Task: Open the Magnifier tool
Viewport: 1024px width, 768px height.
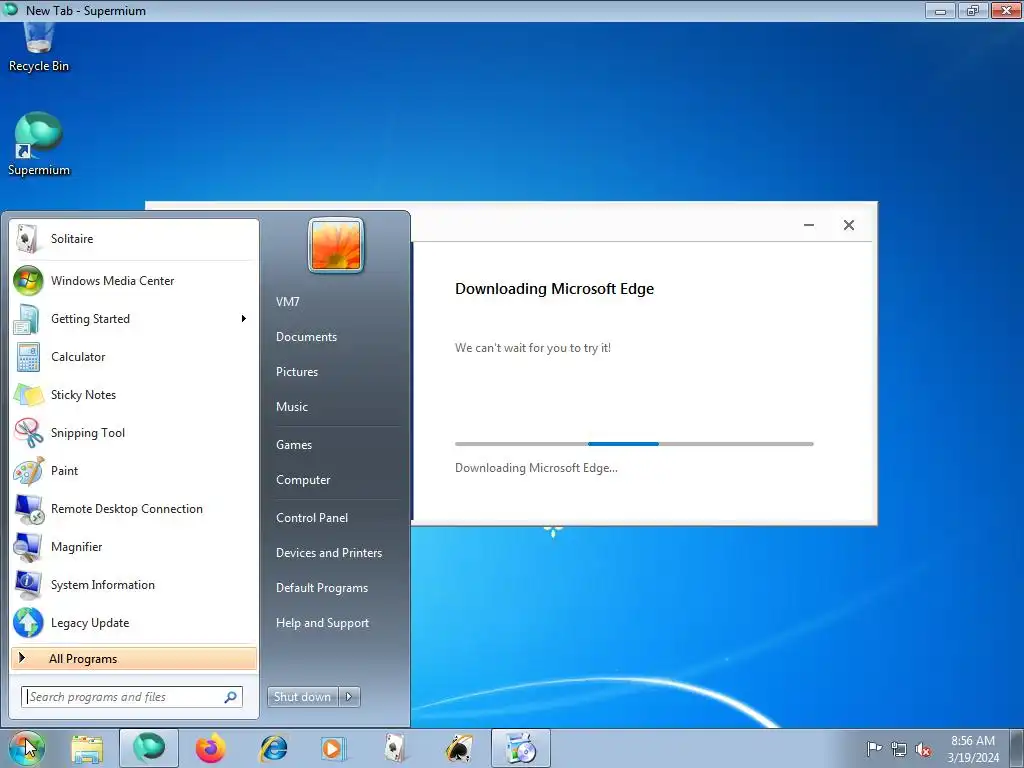Action: [x=134, y=547]
